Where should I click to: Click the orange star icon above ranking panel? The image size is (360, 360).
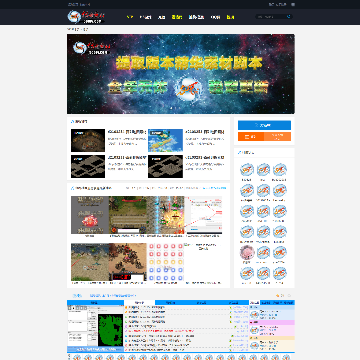click(277, 295)
